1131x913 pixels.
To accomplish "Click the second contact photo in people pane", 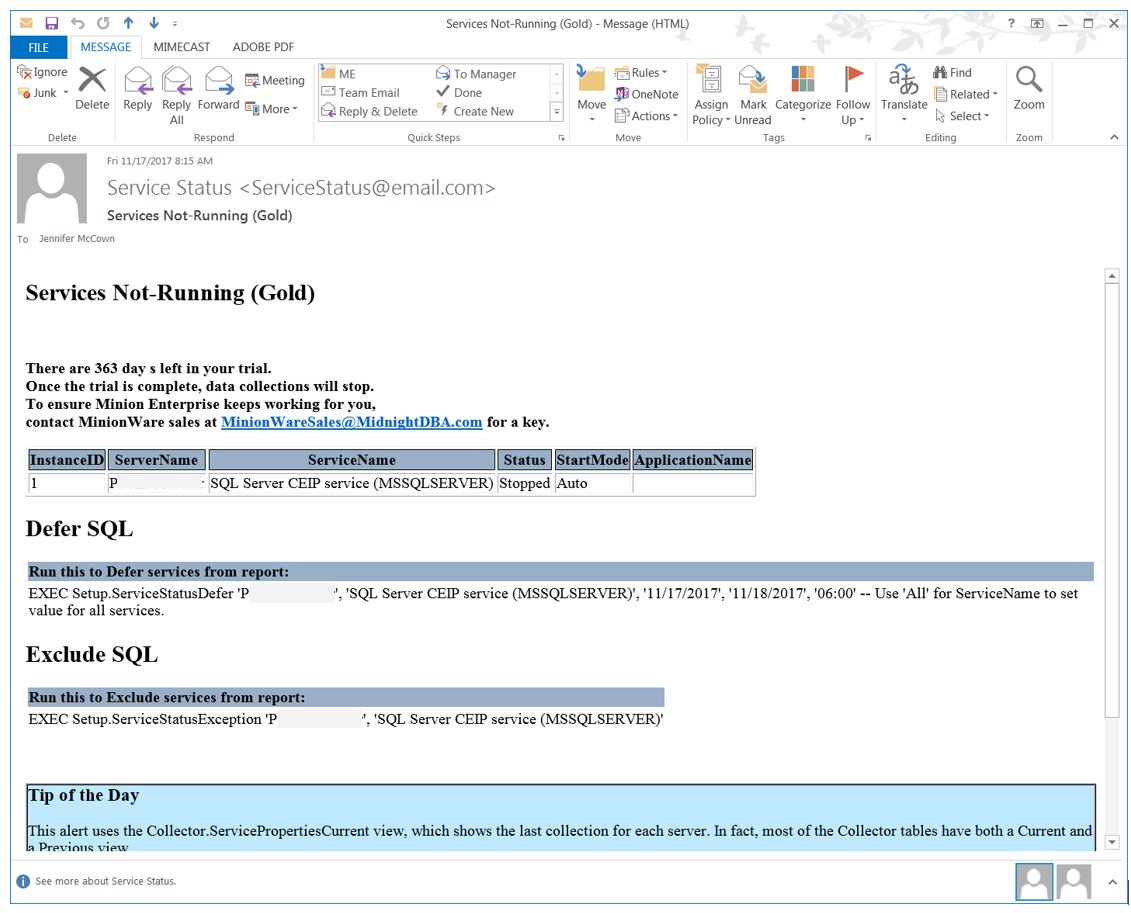I will pos(1074,881).
